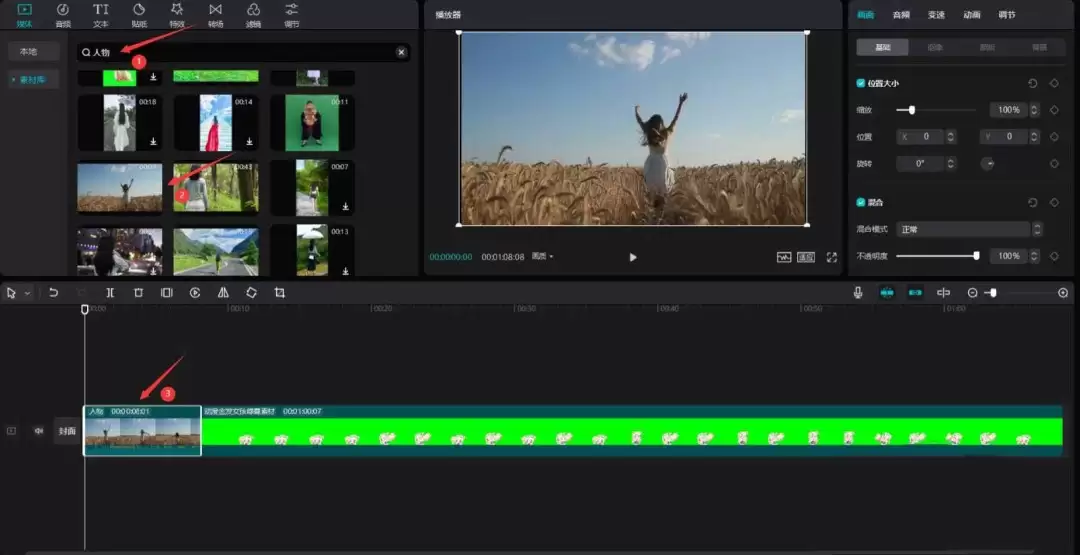
Task: Switch to the 变速 speed tab
Action: (x=935, y=15)
